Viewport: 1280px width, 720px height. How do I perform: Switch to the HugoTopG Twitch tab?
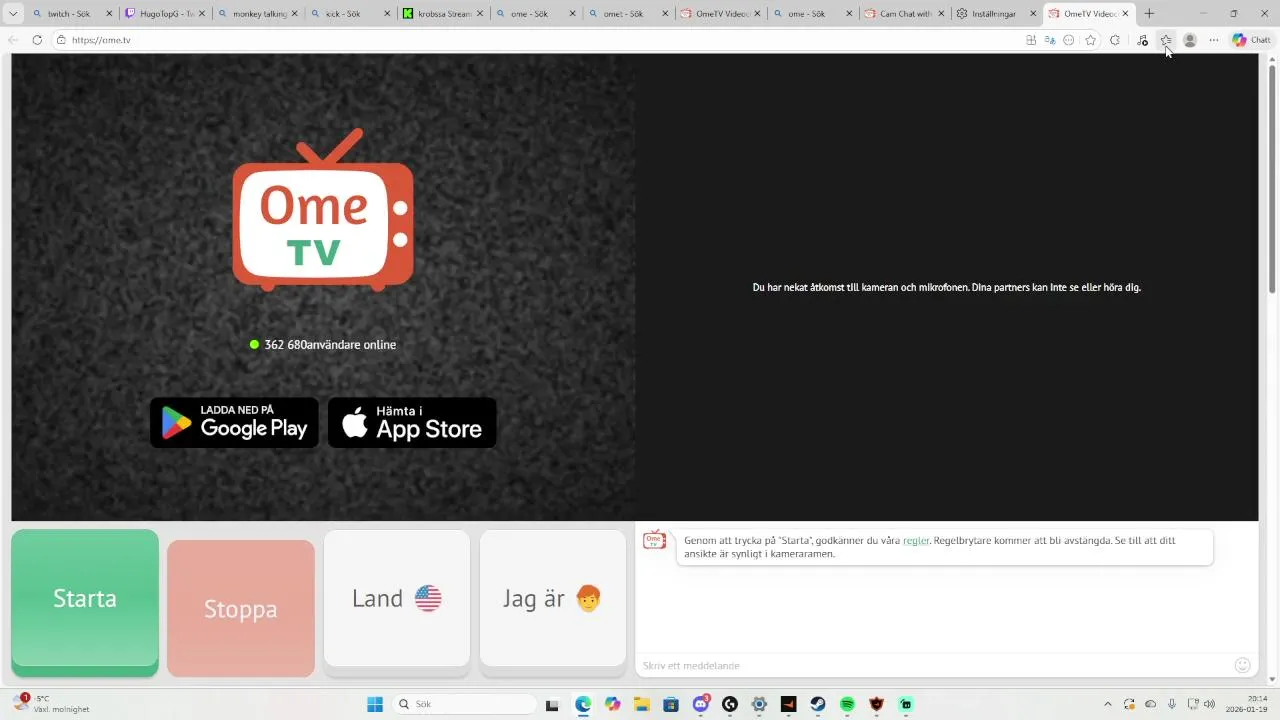pyautogui.click(x=164, y=14)
